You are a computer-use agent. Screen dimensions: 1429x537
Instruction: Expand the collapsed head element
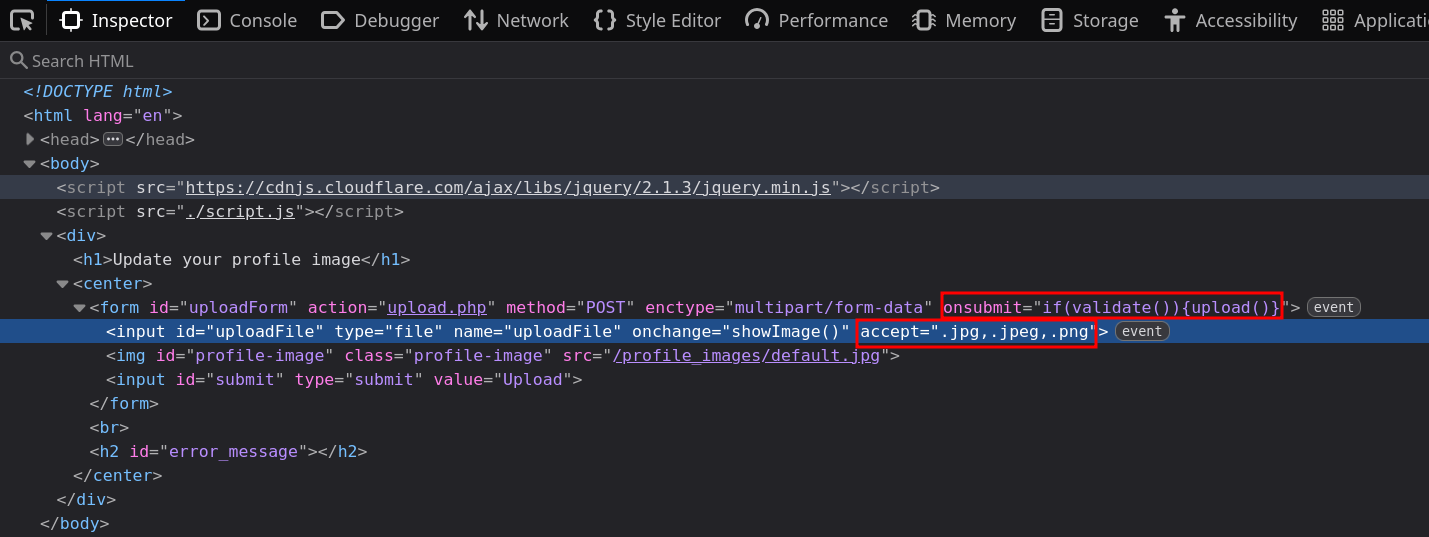point(30,139)
